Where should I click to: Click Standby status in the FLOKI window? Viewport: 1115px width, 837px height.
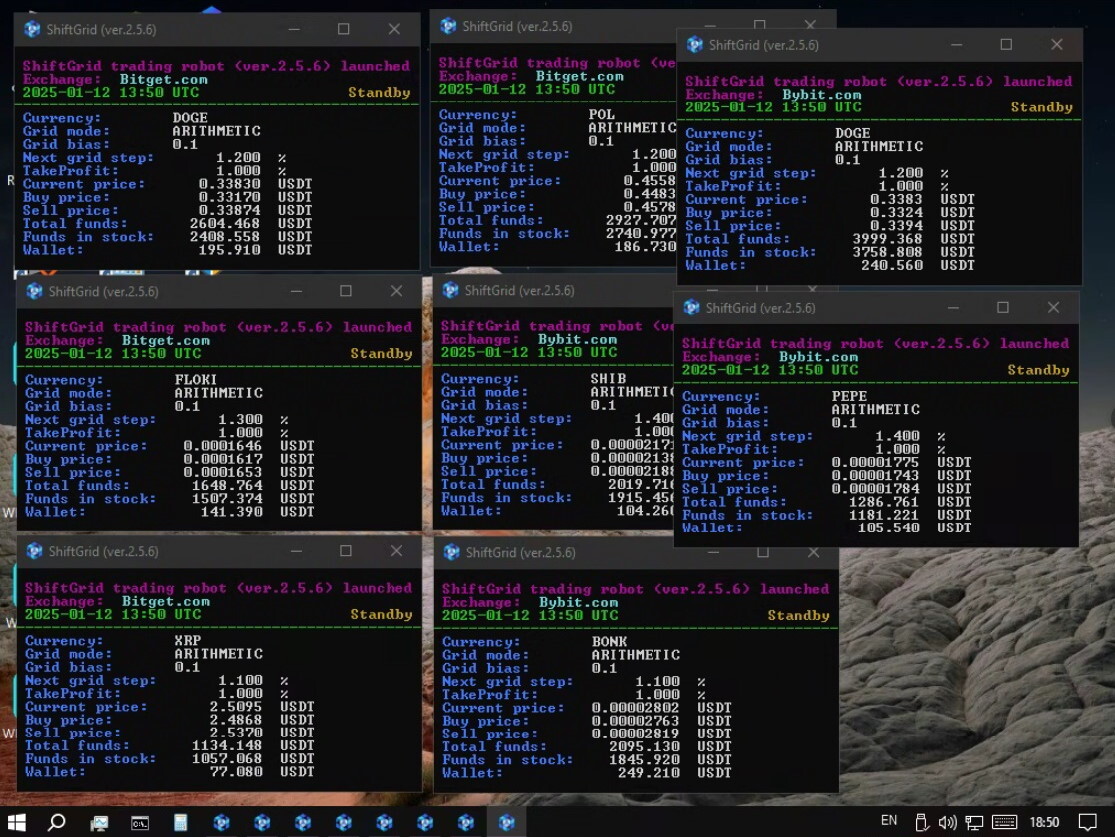pos(381,354)
